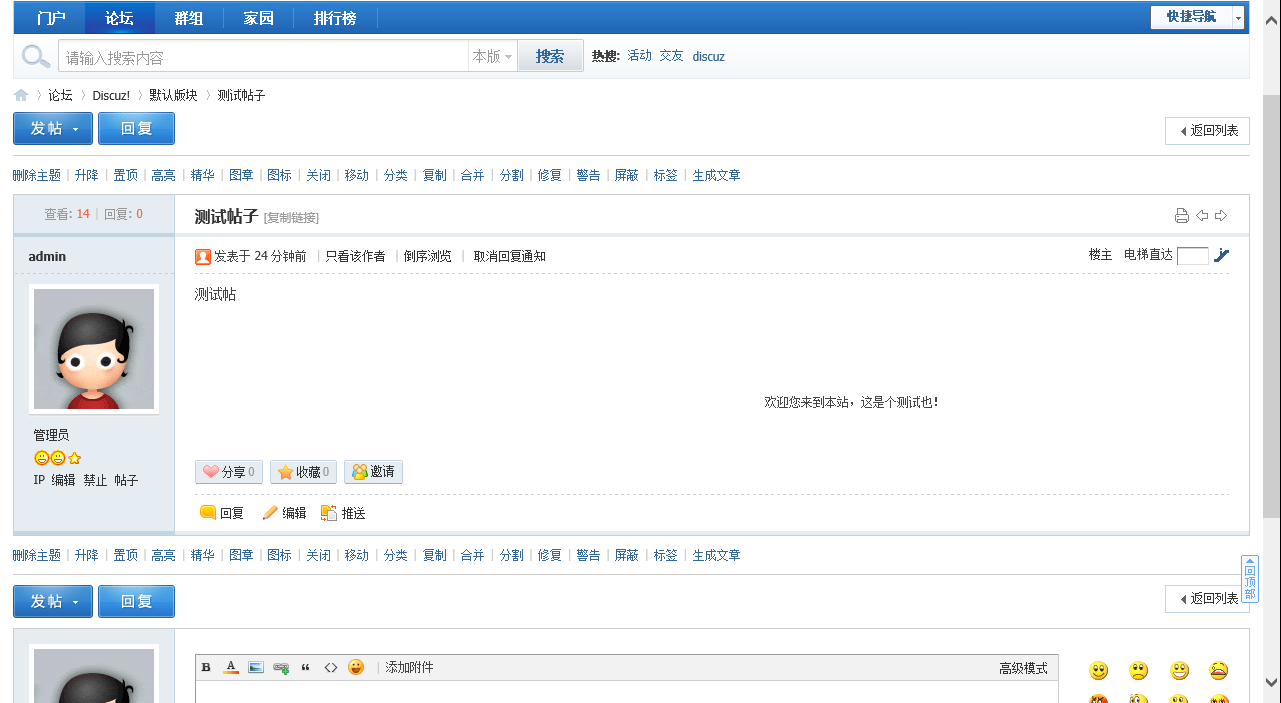Click the elevator jump icon

point(1221,256)
